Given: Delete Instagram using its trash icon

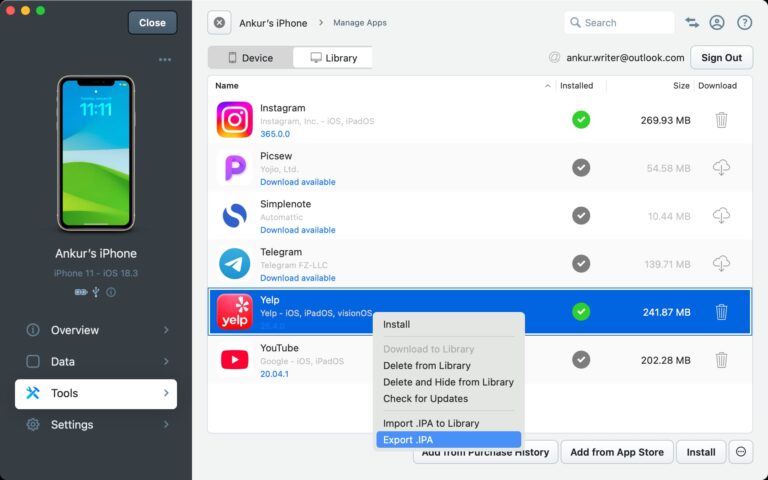Looking at the screenshot, I should click(721, 120).
